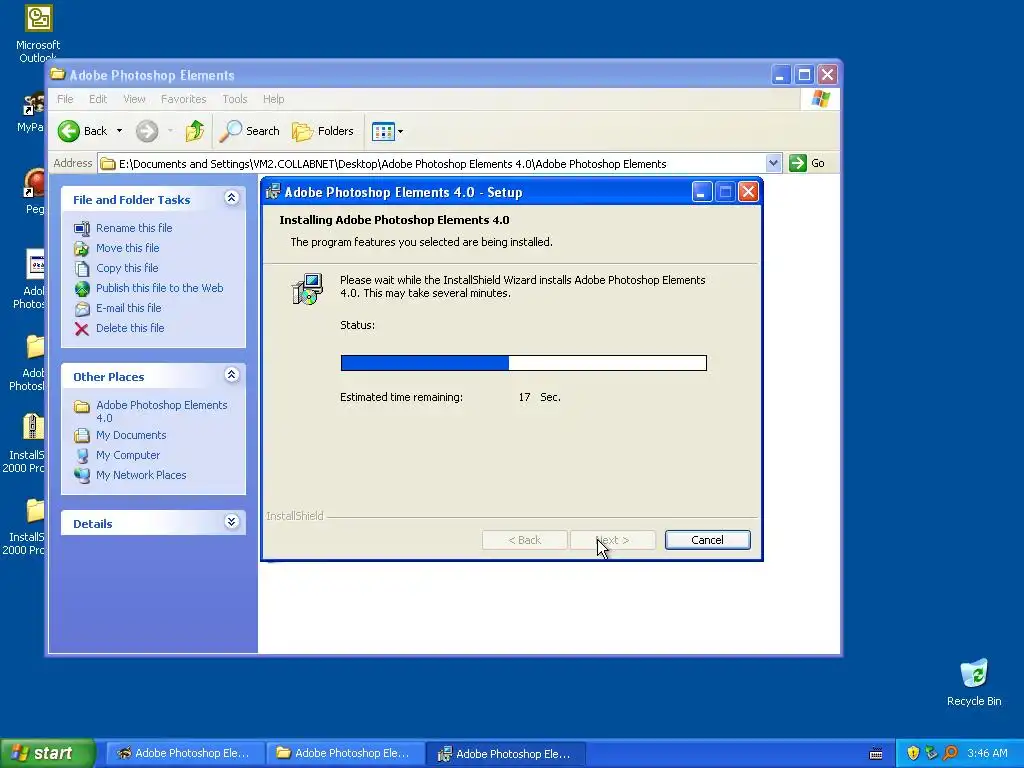Click the Search toolbar button
This screenshot has width=1024, height=768.
[x=249, y=131]
